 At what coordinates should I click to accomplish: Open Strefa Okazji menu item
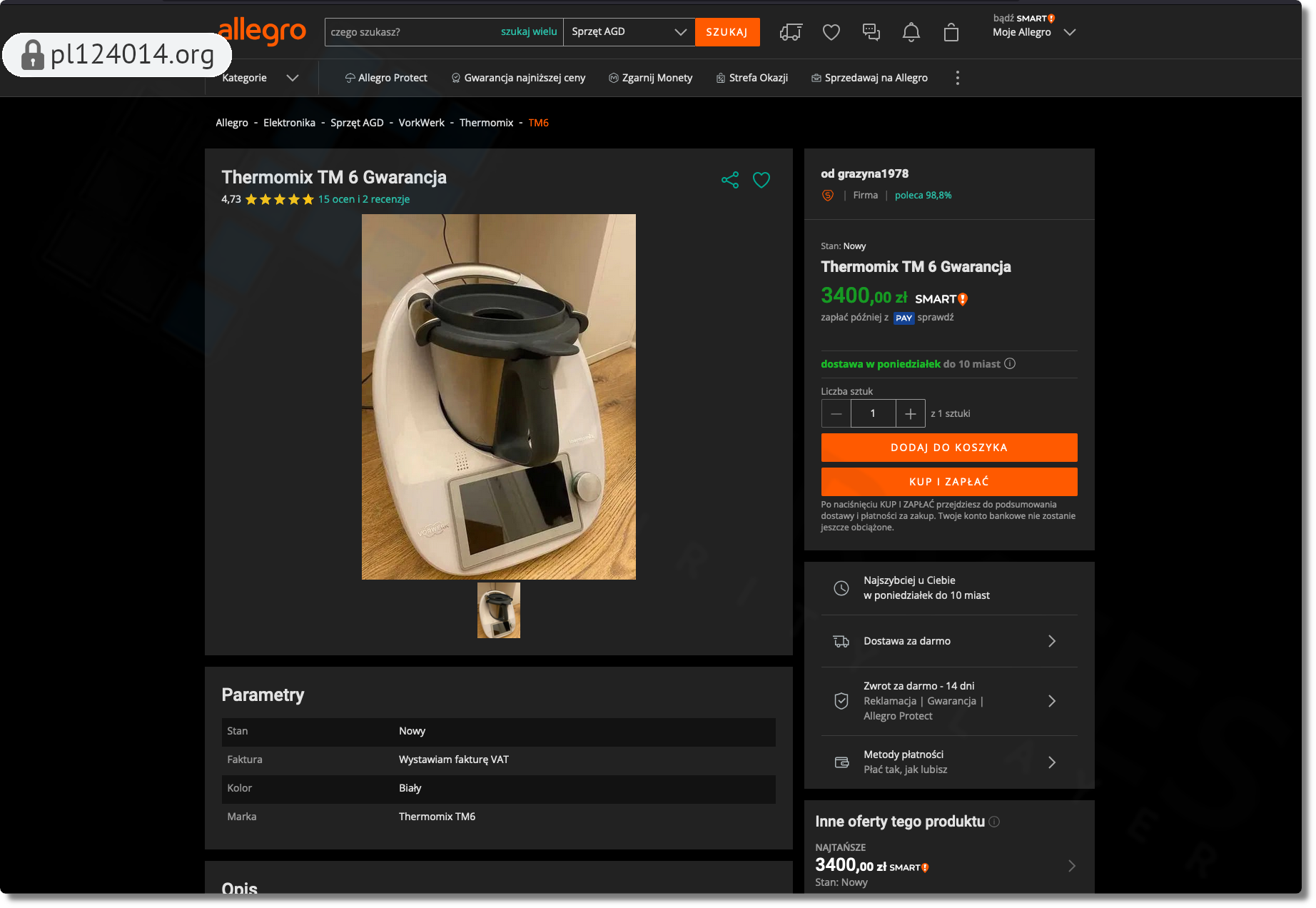(x=752, y=78)
